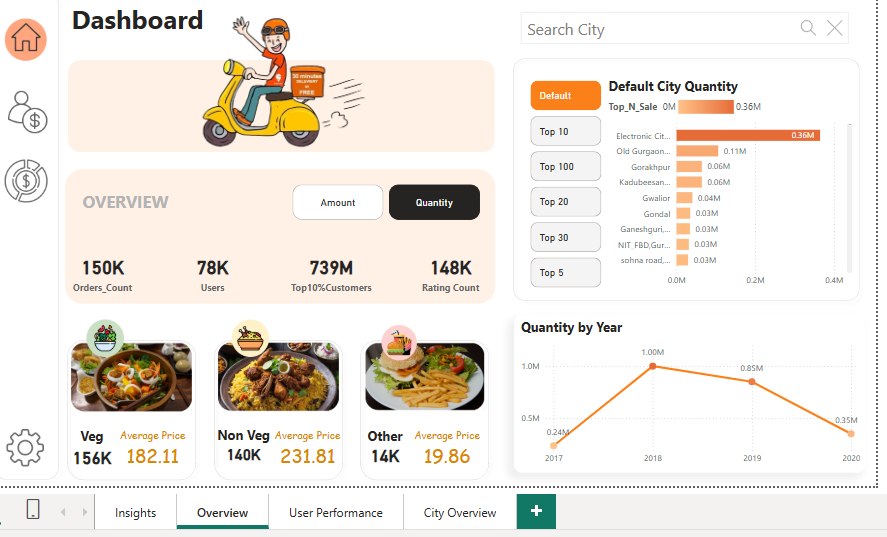The width and height of the screenshot is (887, 537).
Task: Pick the Top 5 filter button
Action: (565, 272)
